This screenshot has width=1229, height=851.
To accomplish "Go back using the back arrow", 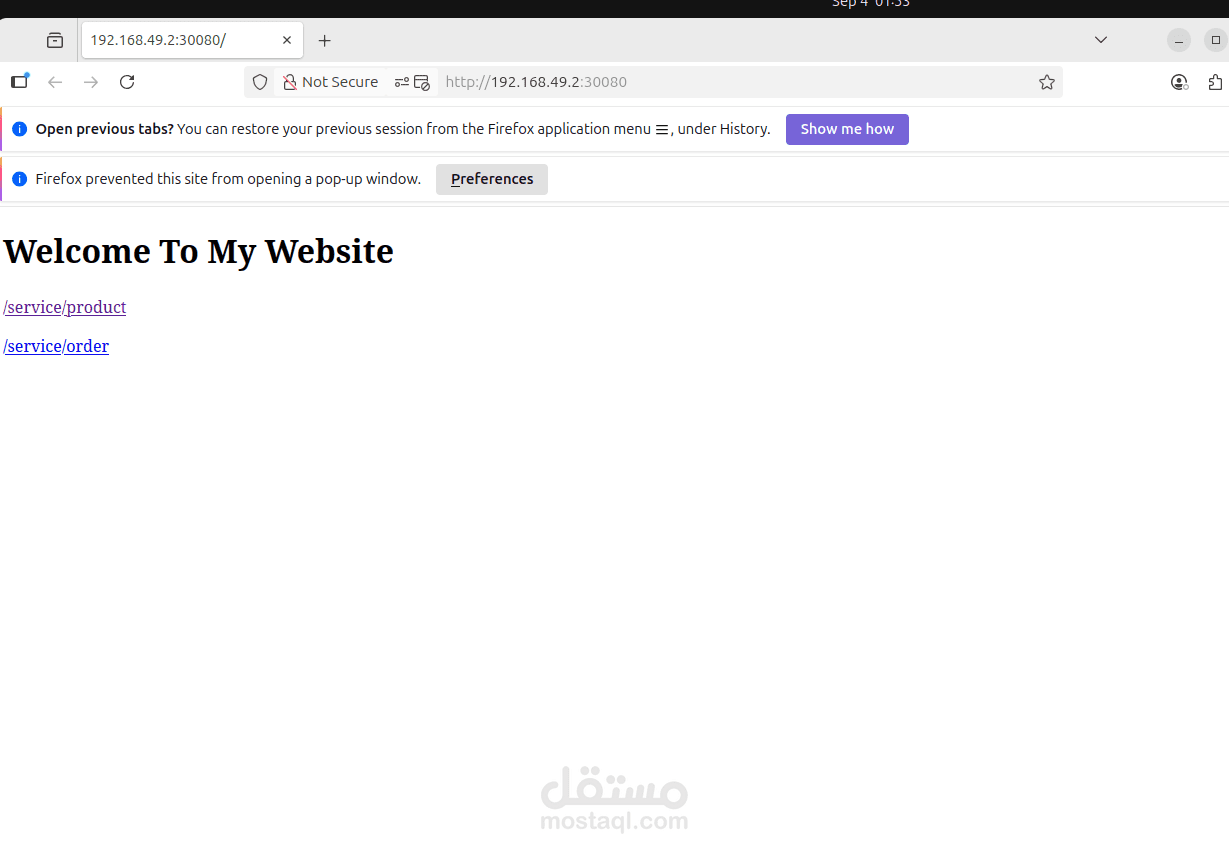I will click(55, 82).
